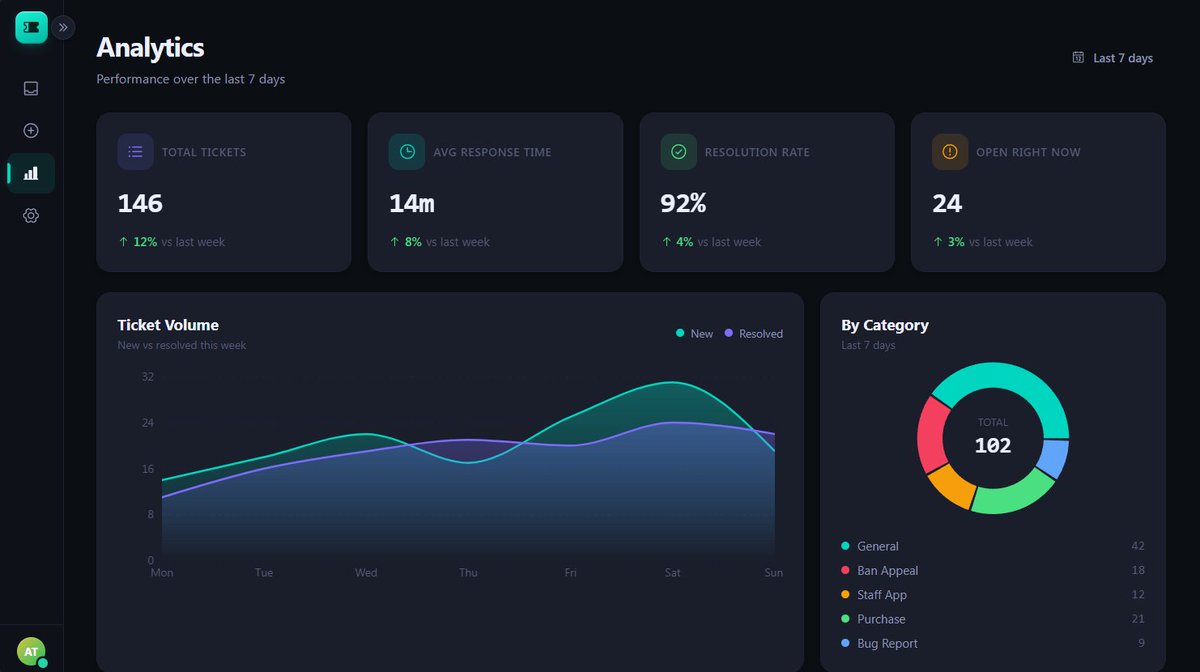The height and width of the screenshot is (672, 1200).
Task: Select the Purchase category label
Action: [x=881, y=619]
